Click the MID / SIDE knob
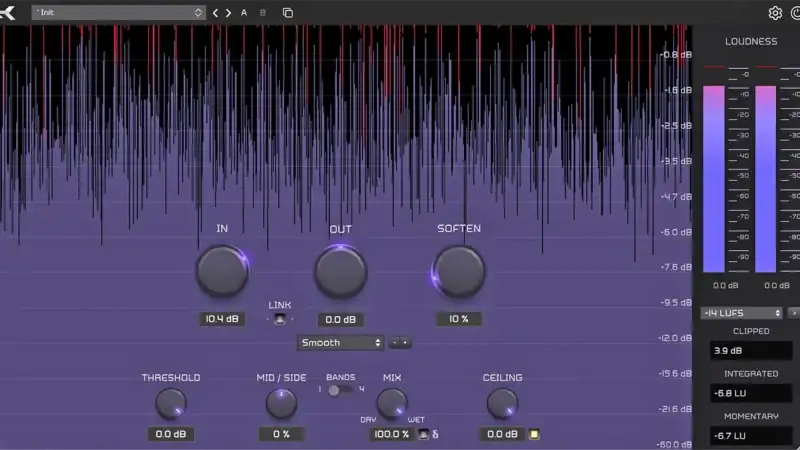 281,404
